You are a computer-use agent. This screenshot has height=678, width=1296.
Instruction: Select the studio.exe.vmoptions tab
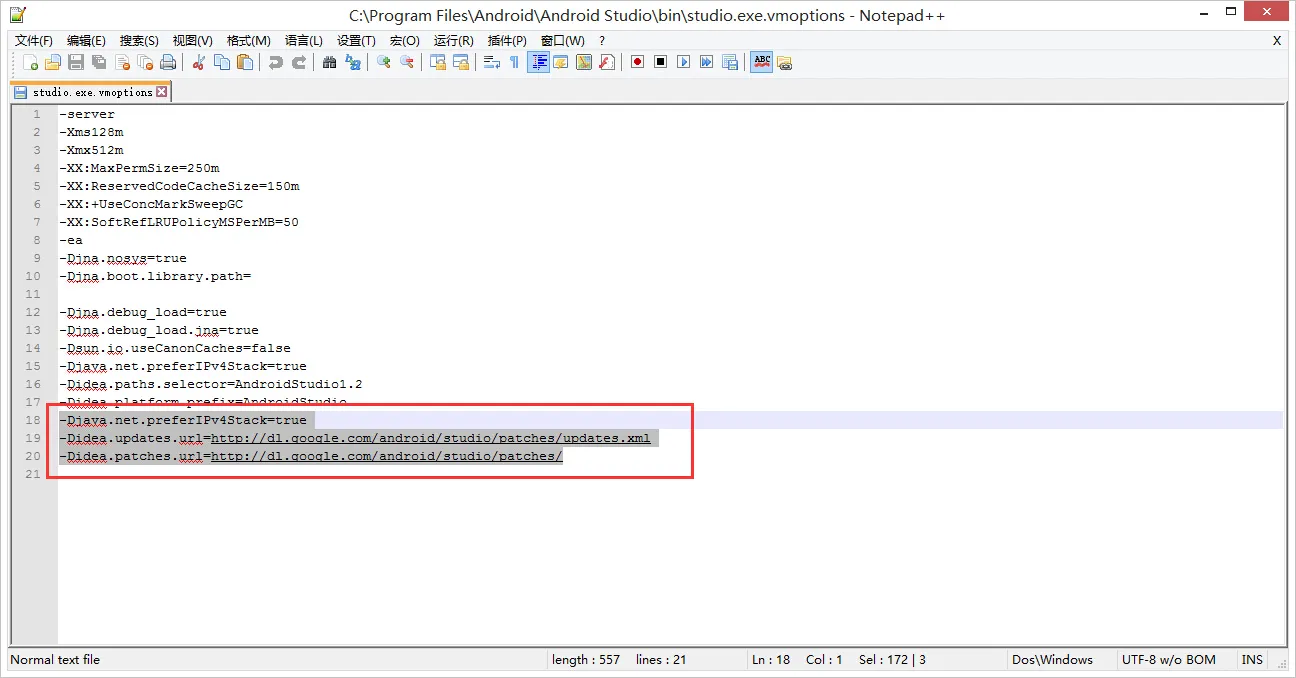pyautogui.click(x=91, y=92)
